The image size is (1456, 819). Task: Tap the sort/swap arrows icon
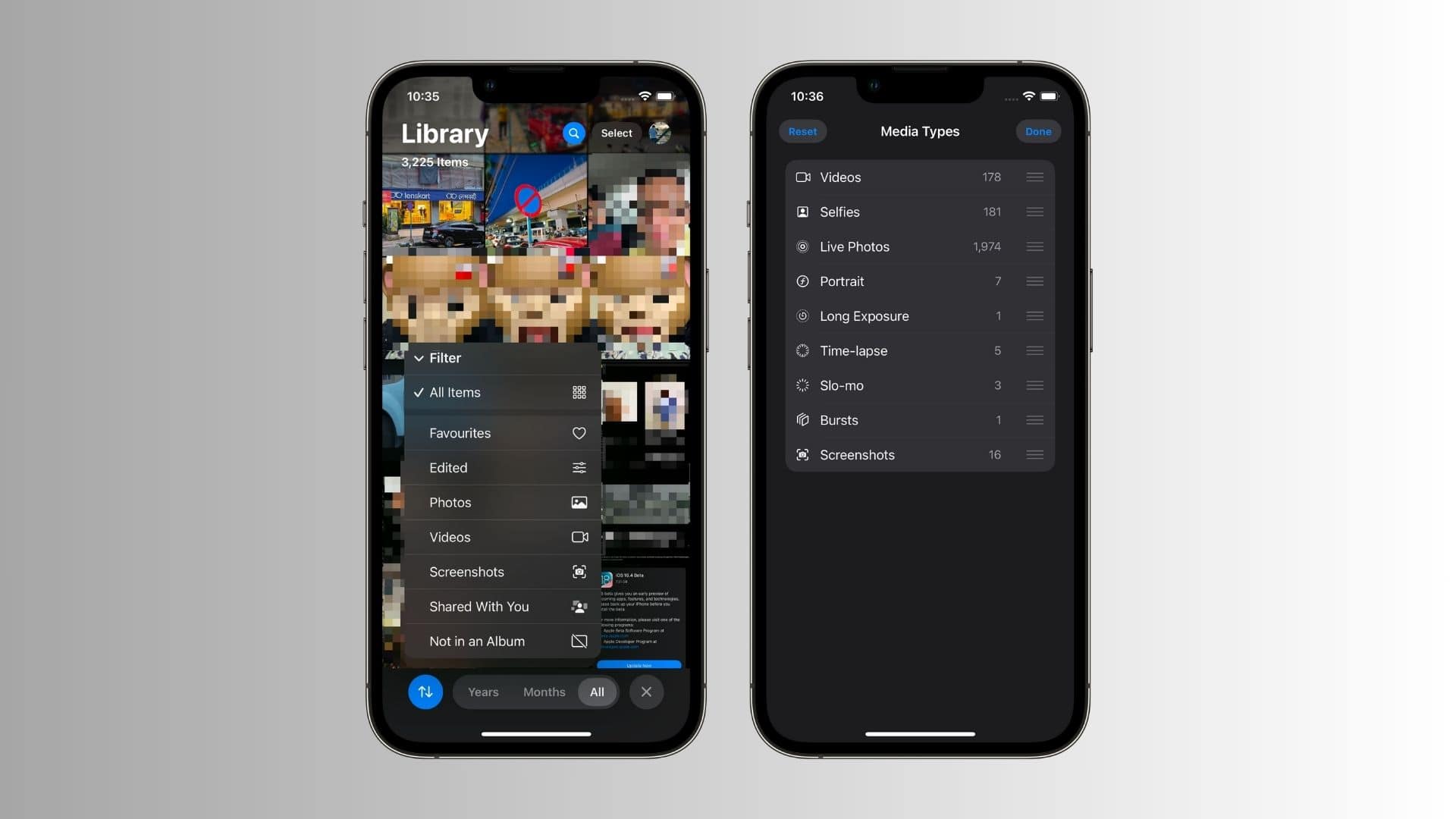pos(425,692)
